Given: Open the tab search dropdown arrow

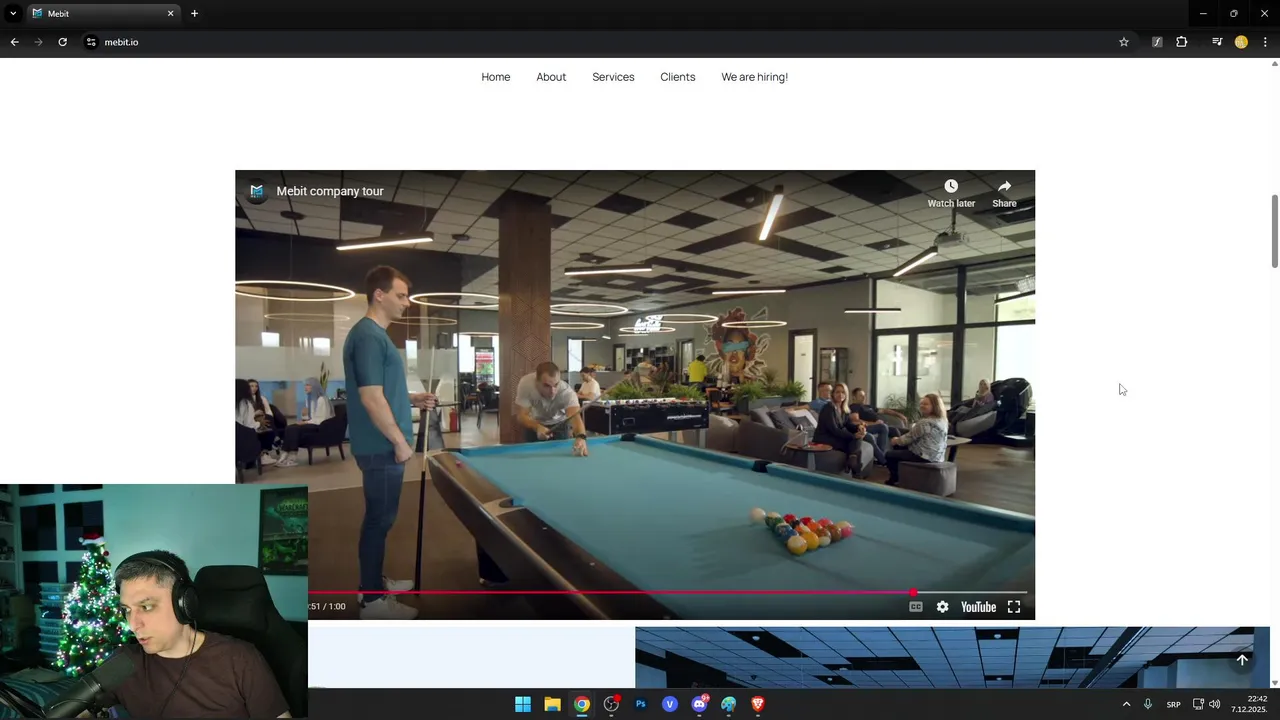Looking at the screenshot, I should tap(13, 13).
